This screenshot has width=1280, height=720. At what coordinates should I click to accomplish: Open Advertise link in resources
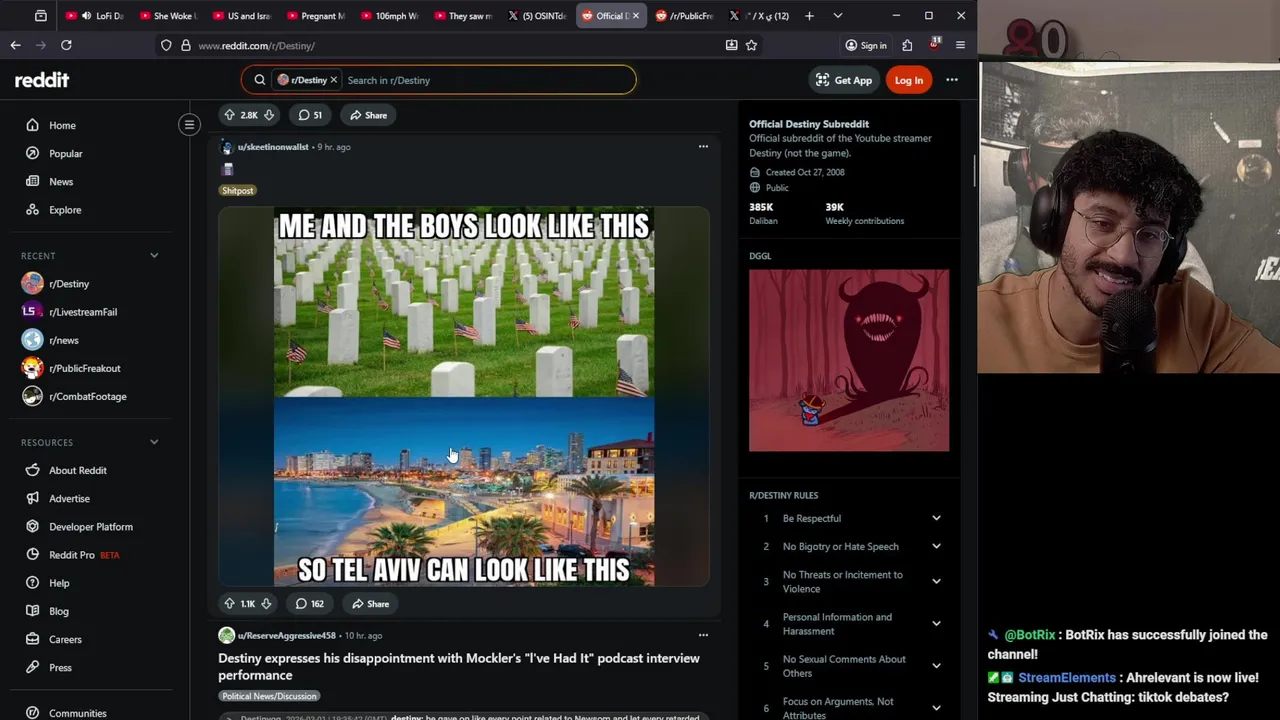69,498
